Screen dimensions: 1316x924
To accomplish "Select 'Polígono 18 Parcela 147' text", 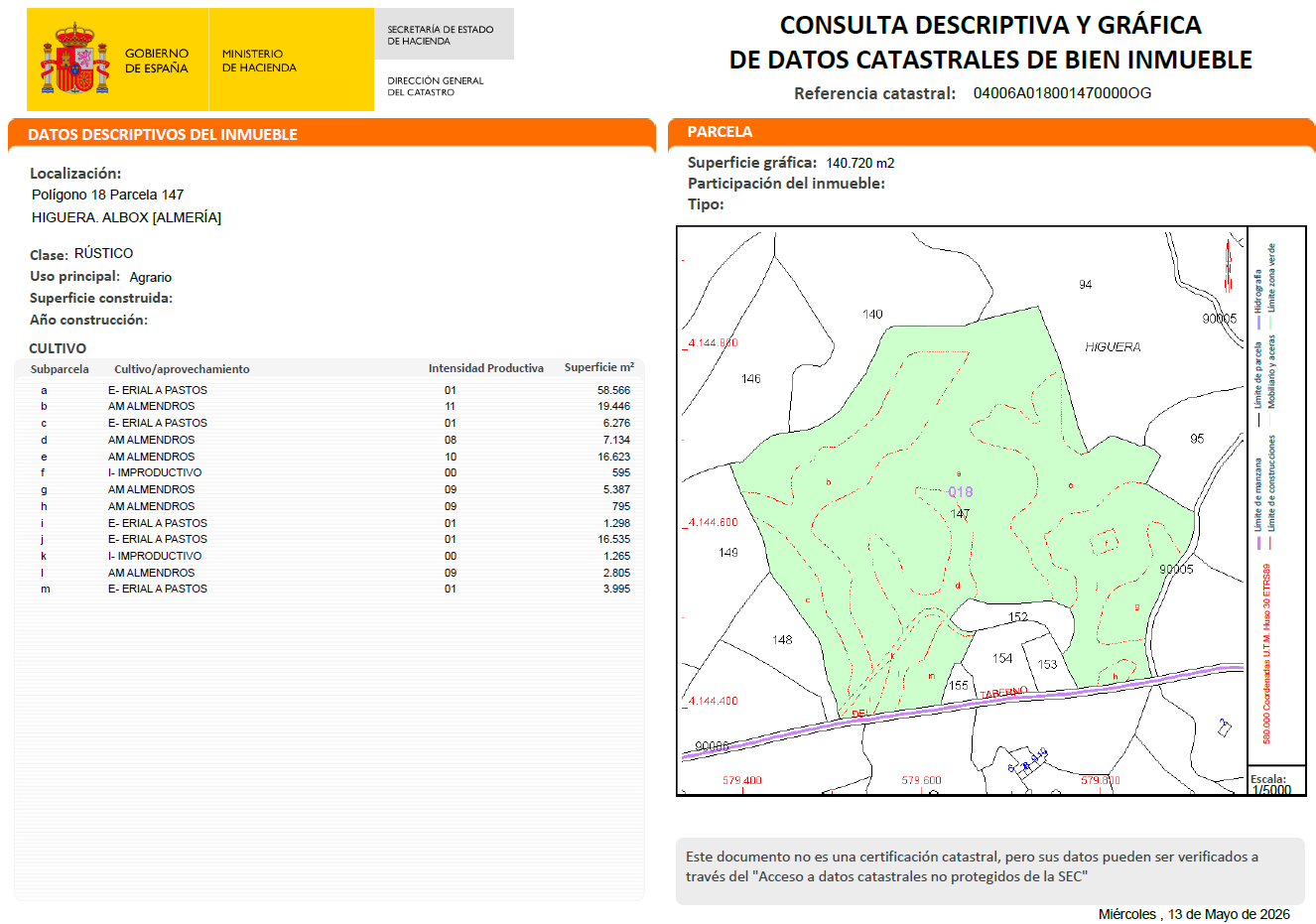I will point(108,195).
